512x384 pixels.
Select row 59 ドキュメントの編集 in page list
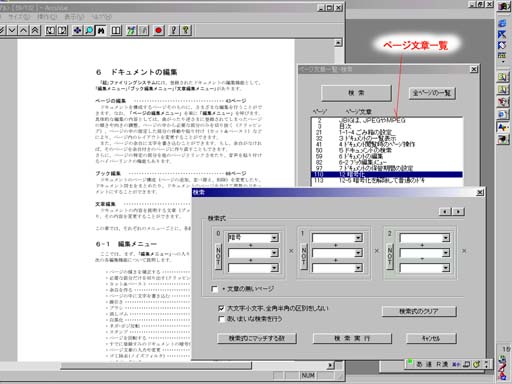[387, 156]
